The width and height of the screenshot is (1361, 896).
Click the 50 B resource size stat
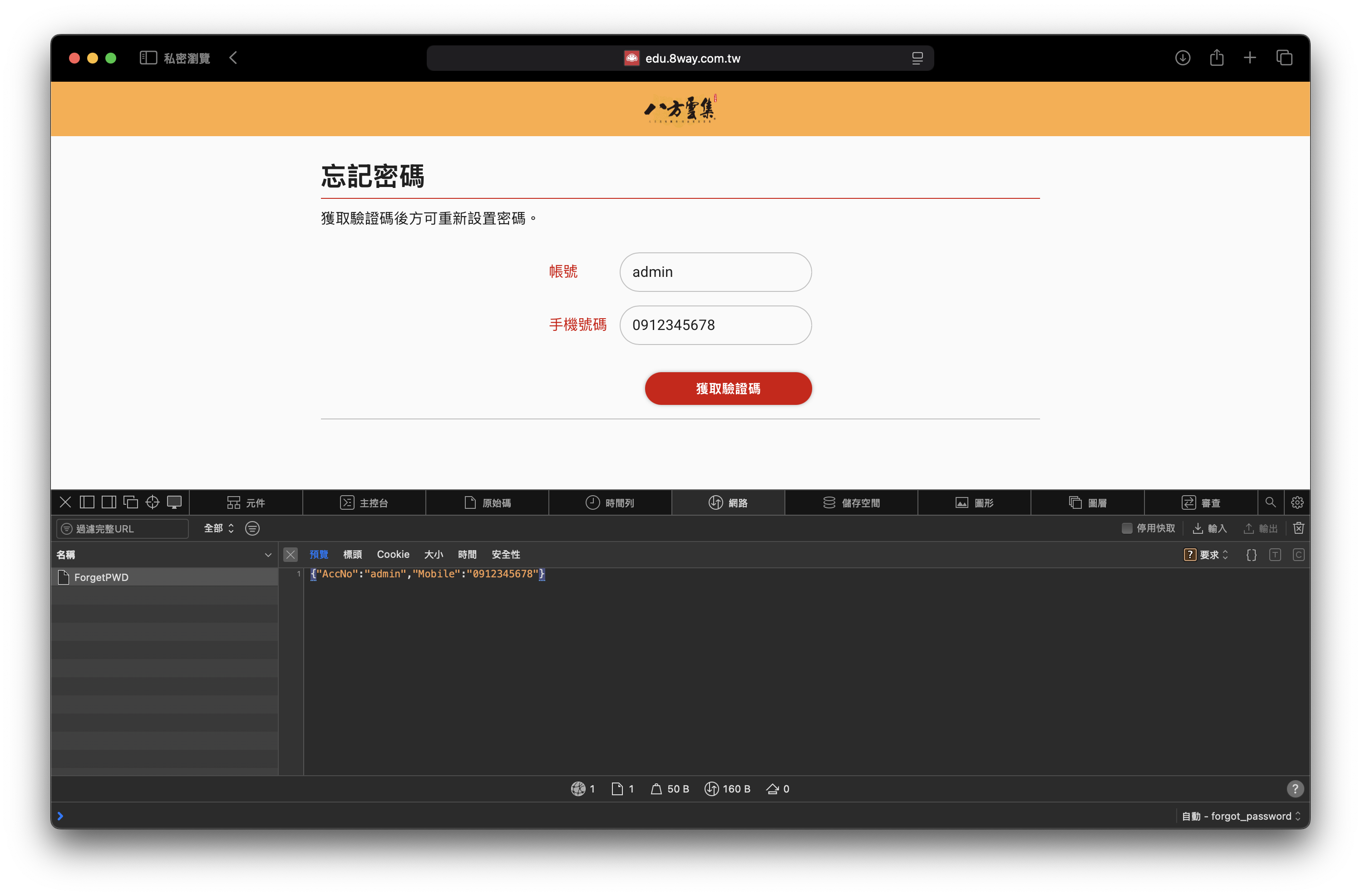click(670, 788)
